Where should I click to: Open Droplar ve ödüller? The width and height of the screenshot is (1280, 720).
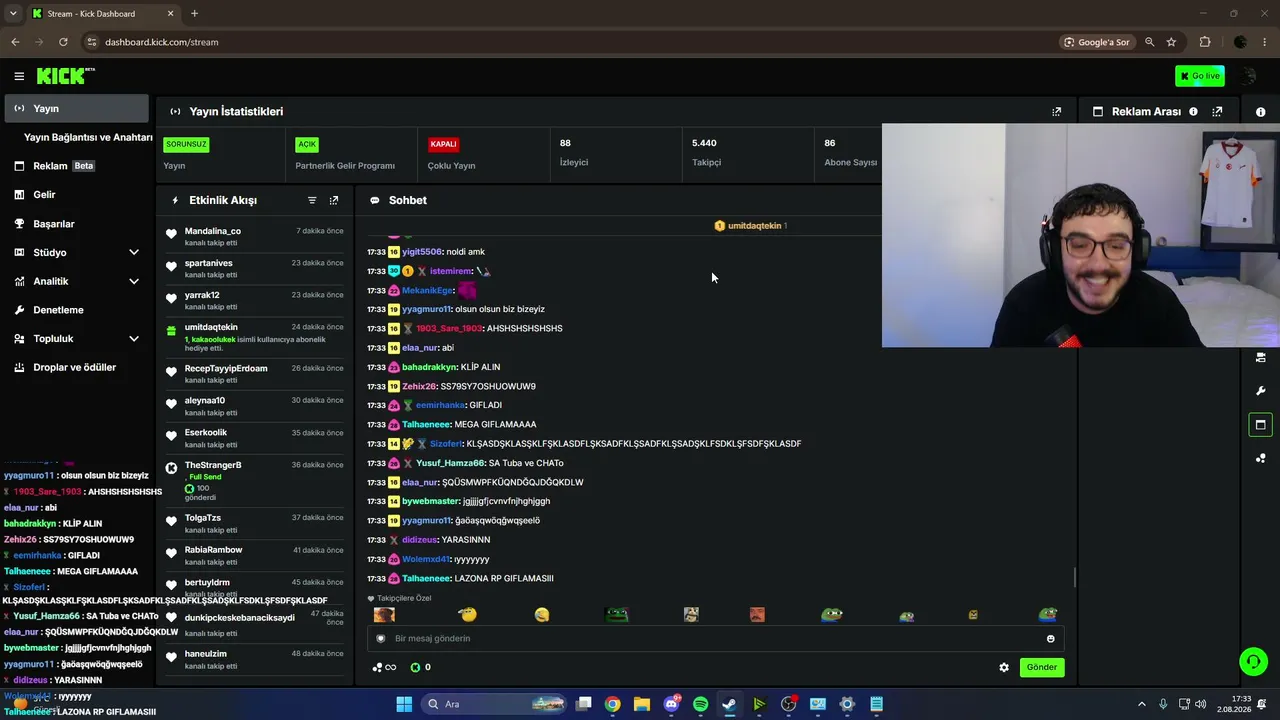[x=76, y=367]
